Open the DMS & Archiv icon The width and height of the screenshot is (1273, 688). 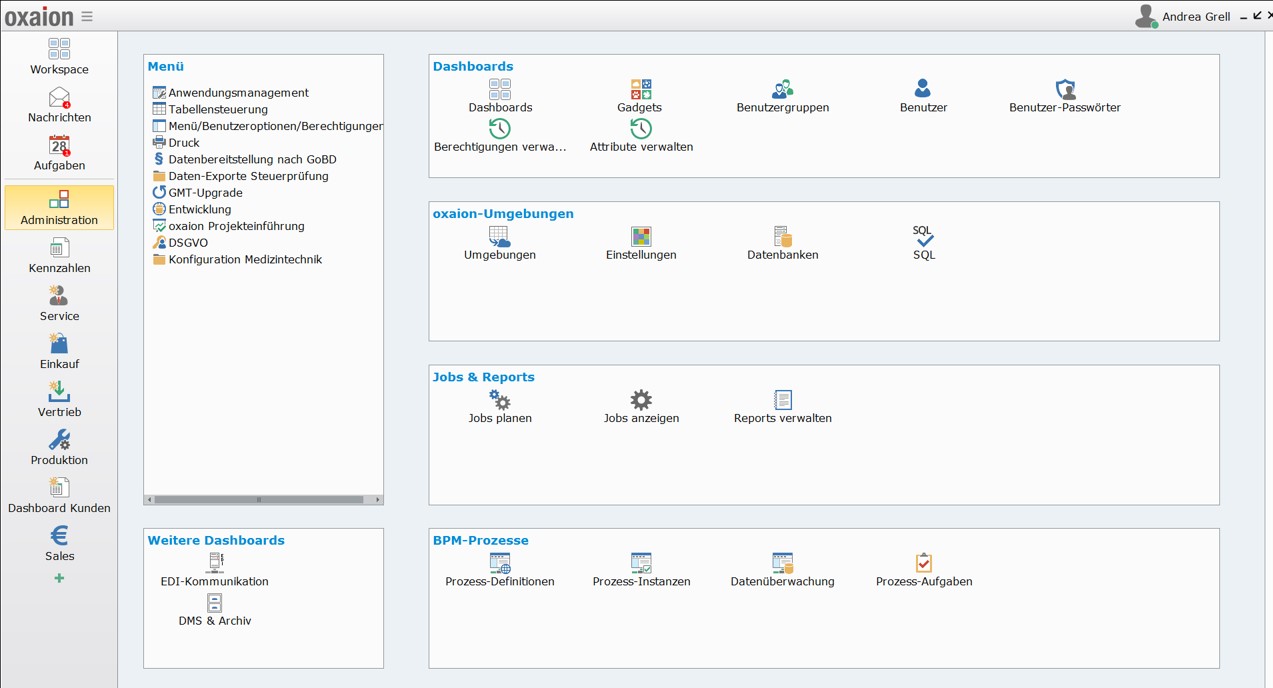214,603
